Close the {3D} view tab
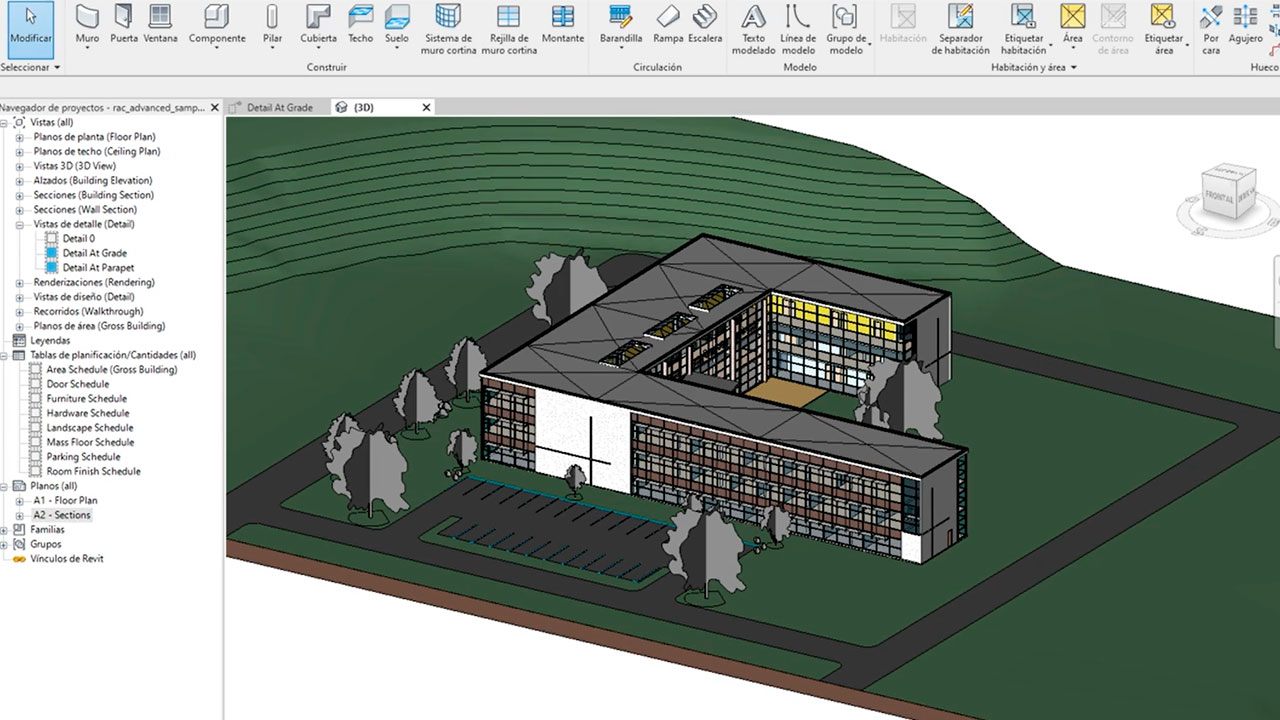 (427, 107)
